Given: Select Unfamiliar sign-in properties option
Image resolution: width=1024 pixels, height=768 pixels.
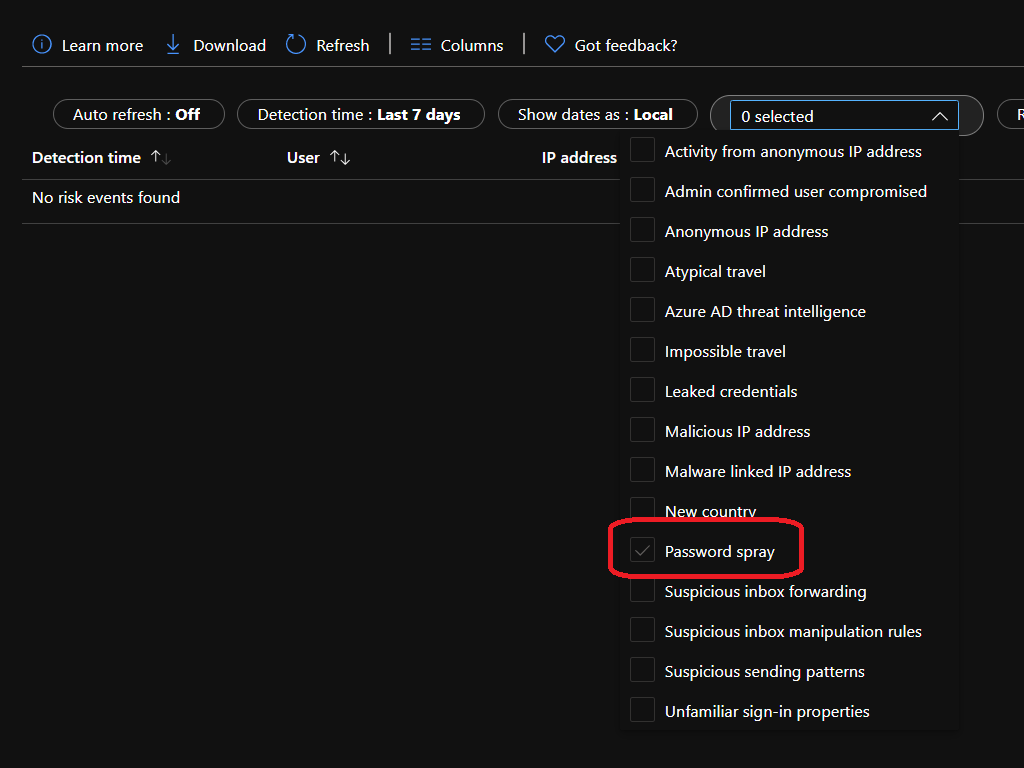Looking at the screenshot, I should pyautogui.click(x=766, y=711).
